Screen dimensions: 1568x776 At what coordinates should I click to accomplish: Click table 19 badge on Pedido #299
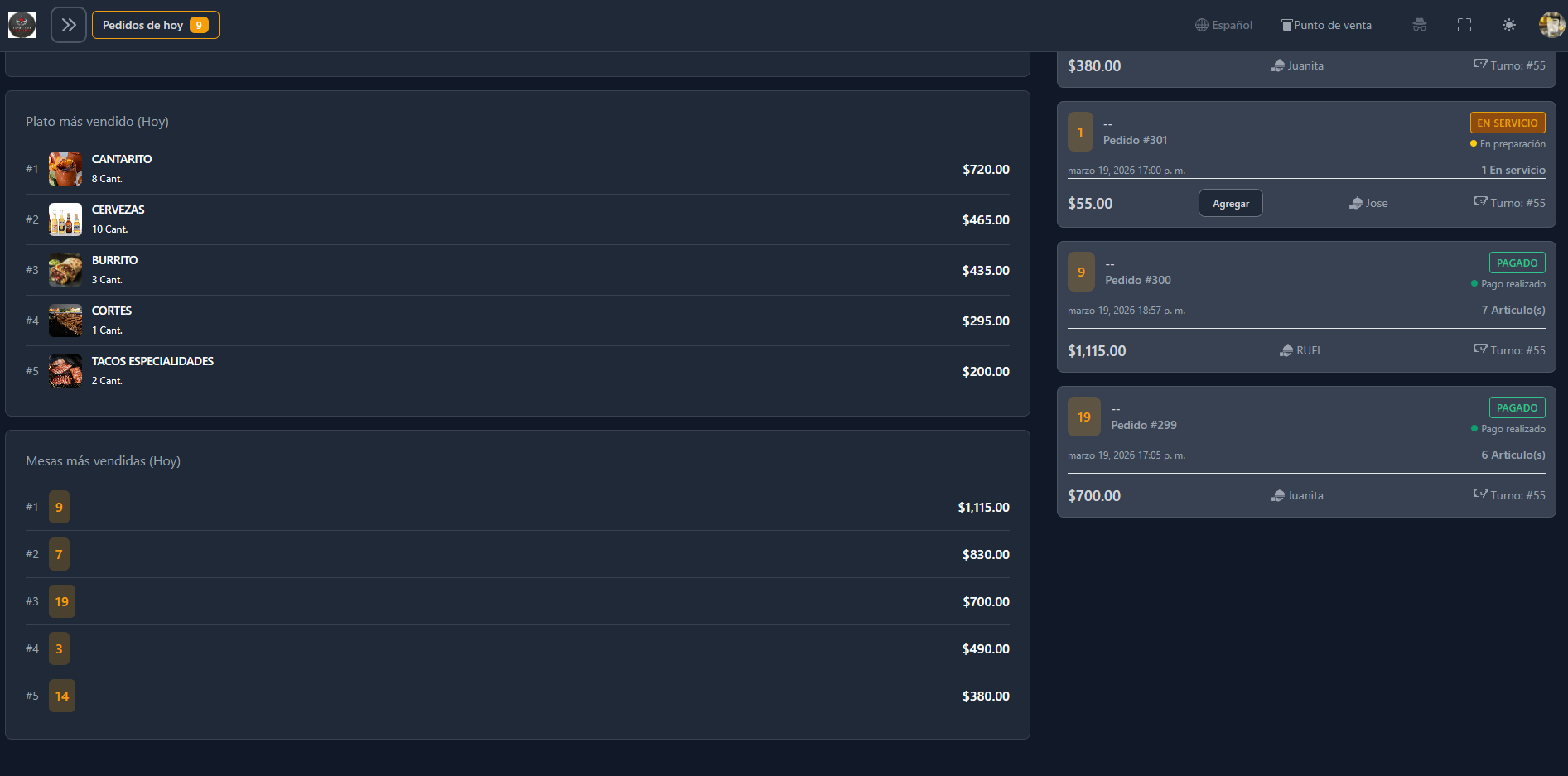[x=1083, y=417]
